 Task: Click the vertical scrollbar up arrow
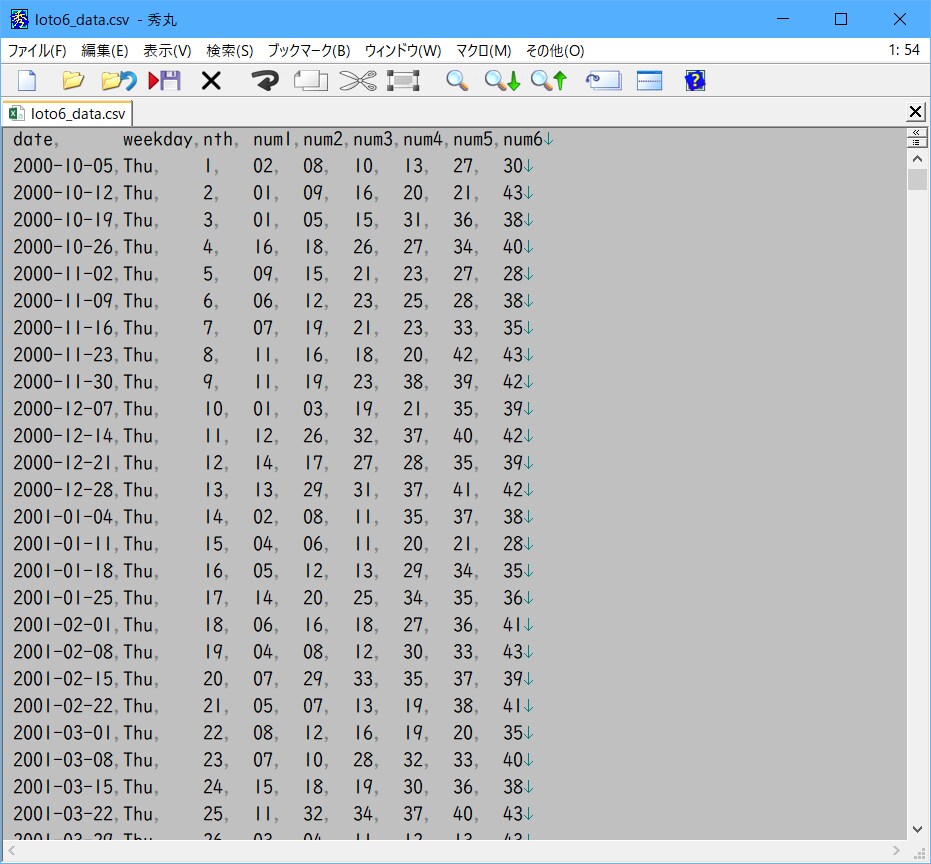(917, 159)
